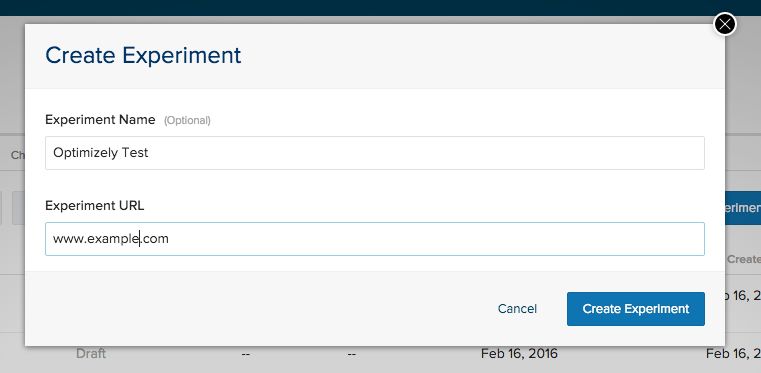Click the second -- cell in Draft row

click(x=351, y=354)
